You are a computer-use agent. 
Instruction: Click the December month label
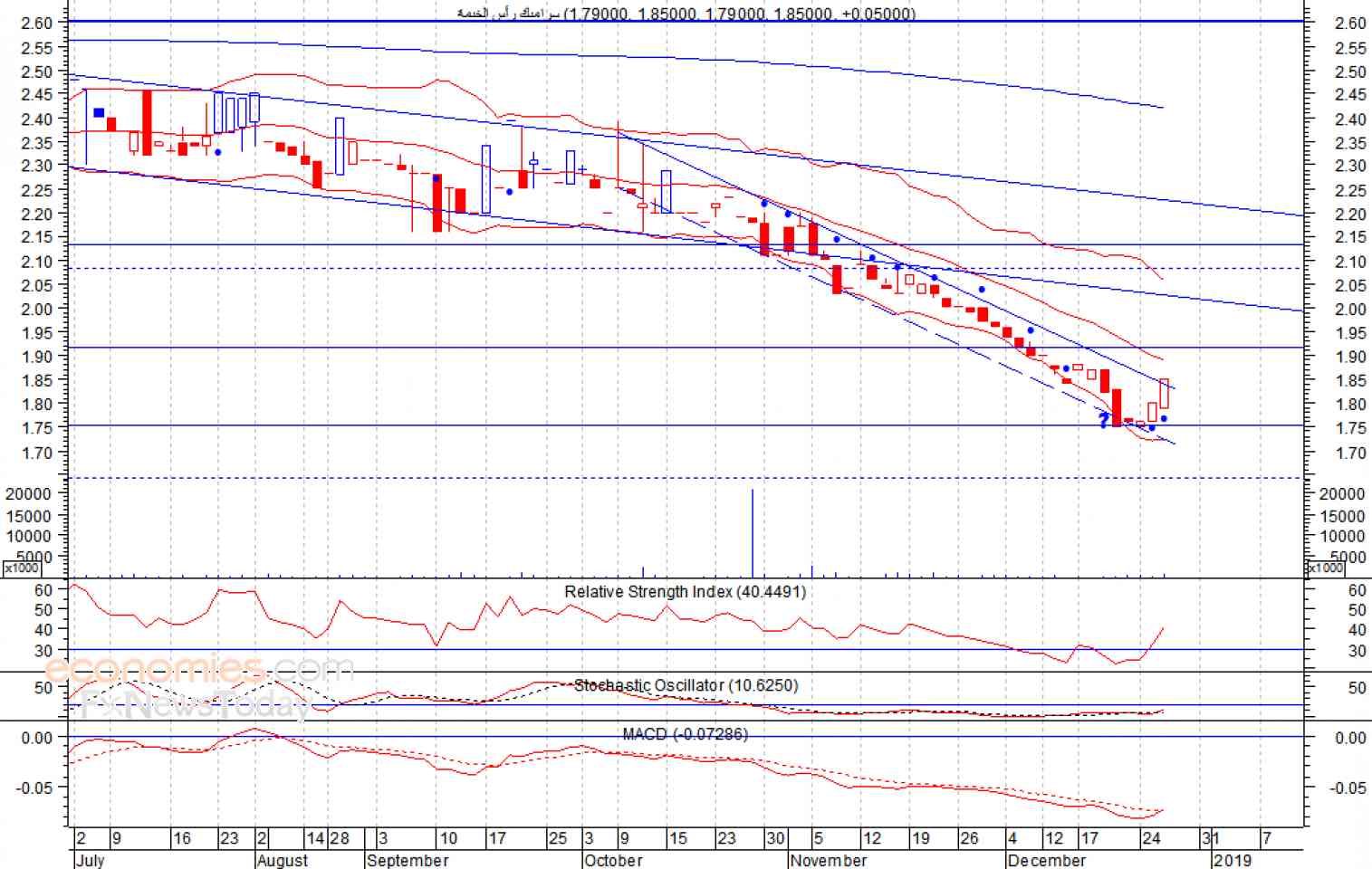point(1047,860)
